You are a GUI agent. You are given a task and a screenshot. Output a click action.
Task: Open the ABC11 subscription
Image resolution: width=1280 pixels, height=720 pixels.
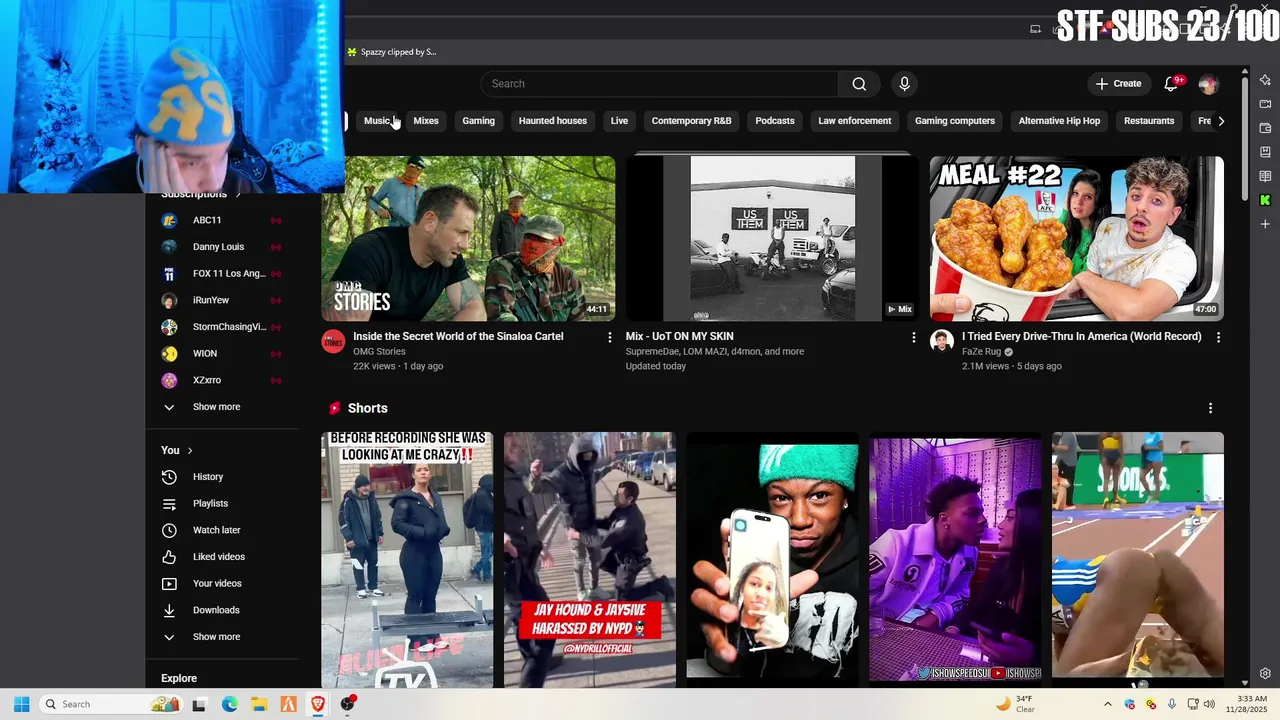[x=222, y=220]
